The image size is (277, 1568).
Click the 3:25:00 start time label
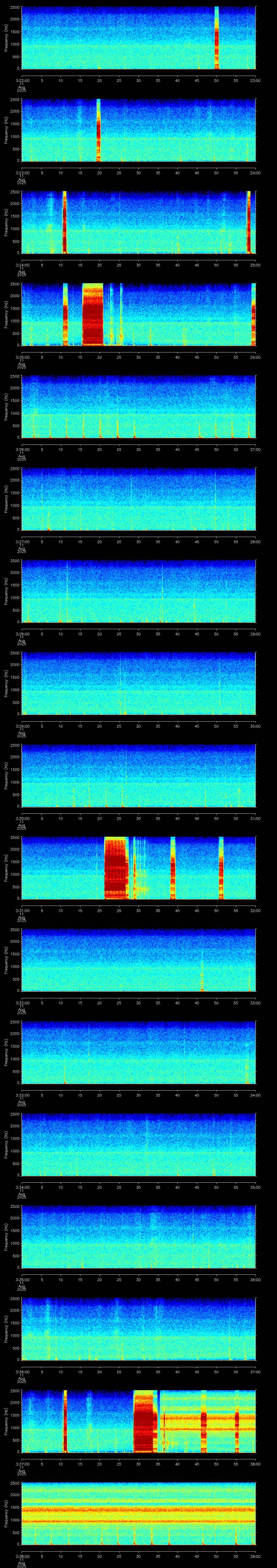[x=22, y=357]
